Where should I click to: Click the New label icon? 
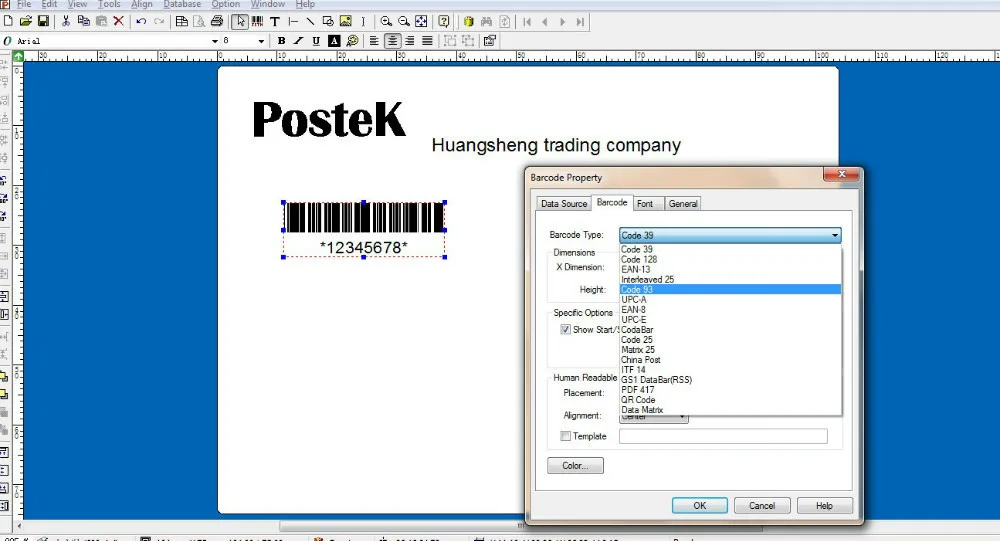pyautogui.click(x=8, y=22)
